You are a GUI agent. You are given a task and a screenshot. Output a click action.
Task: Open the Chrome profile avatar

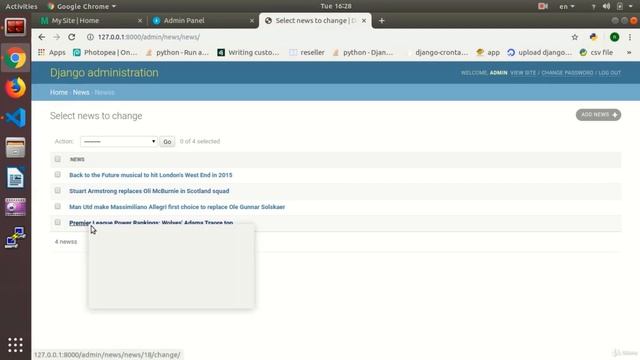614,37
